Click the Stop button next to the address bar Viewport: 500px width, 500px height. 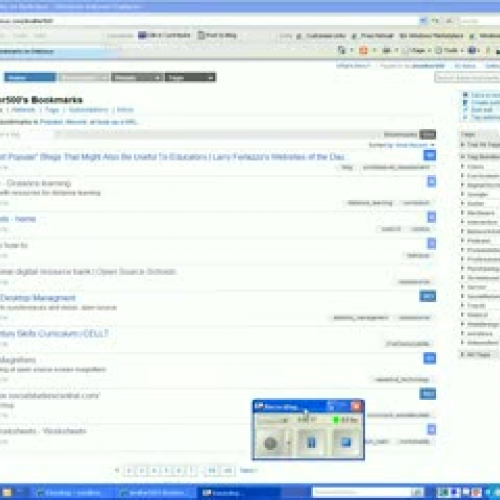pyautogui.click(x=449, y=21)
